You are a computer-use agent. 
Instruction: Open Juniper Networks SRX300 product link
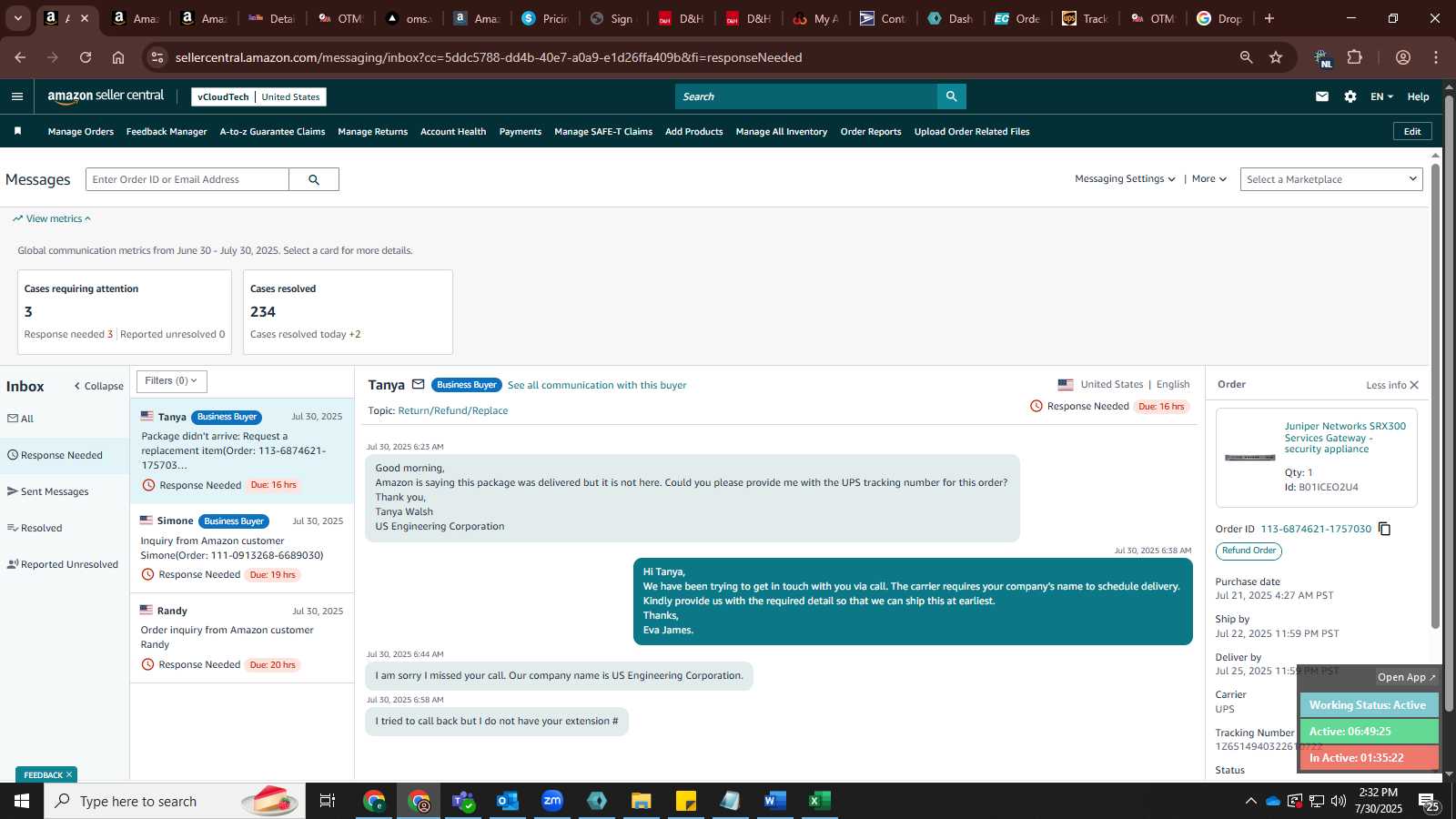point(1345,438)
